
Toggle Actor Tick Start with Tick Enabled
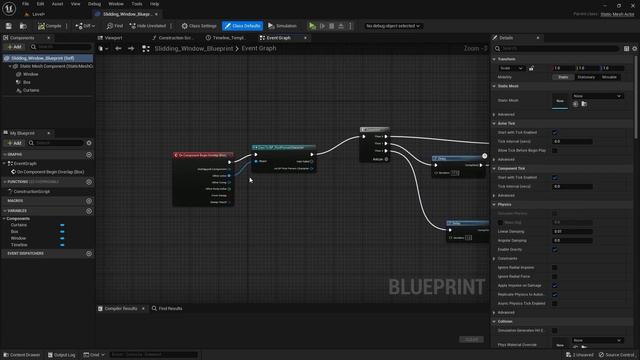click(555, 133)
